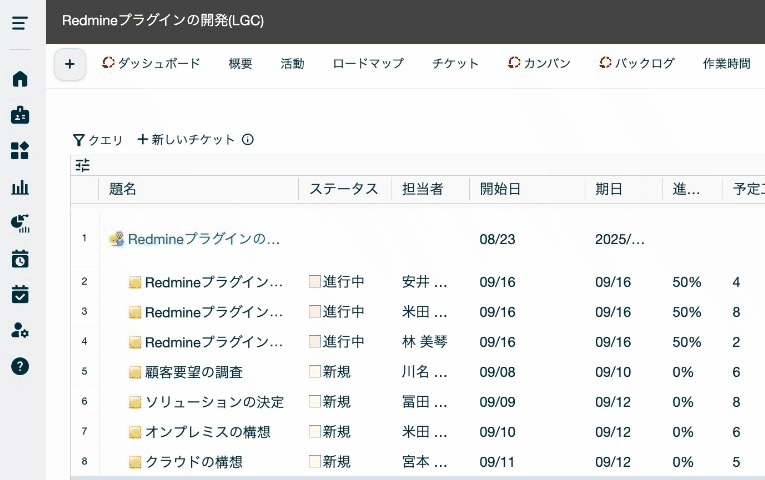Click the ticket icon beside クラウドの構想
The height and width of the screenshot is (480, 765).
click(135, 462)
